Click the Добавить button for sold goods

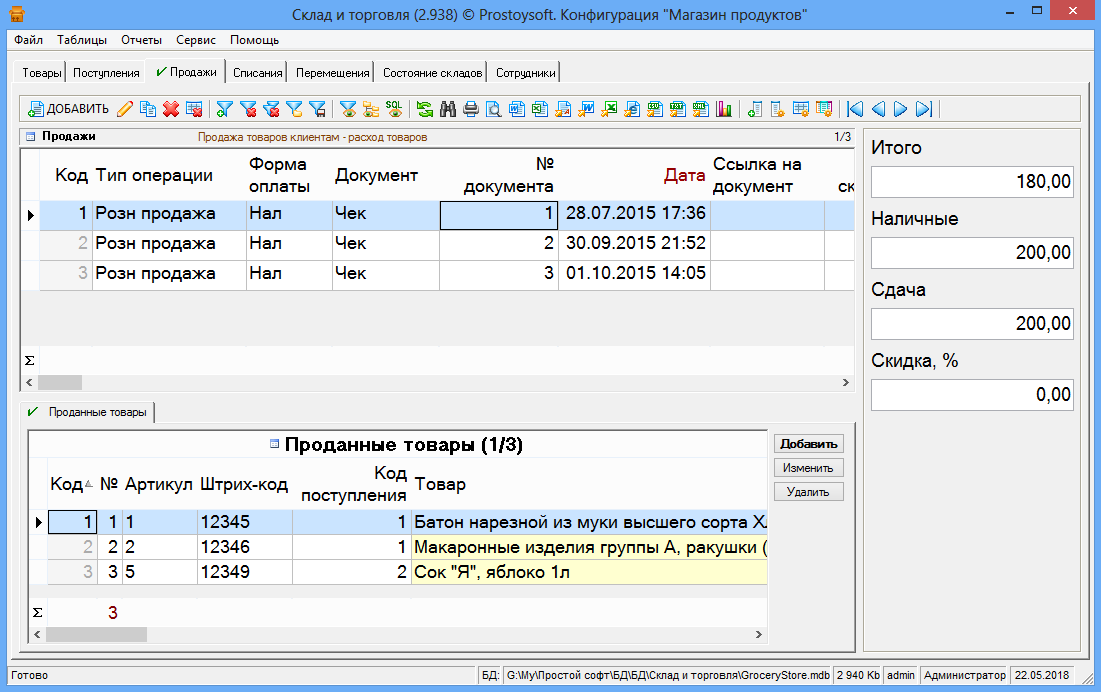coord(808,444)
